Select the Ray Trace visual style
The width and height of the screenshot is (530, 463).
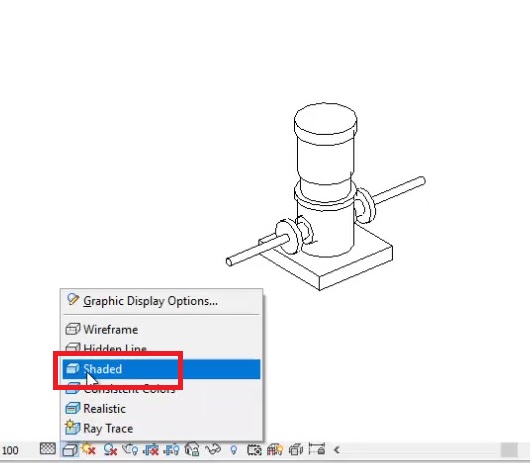coord(161,429)
